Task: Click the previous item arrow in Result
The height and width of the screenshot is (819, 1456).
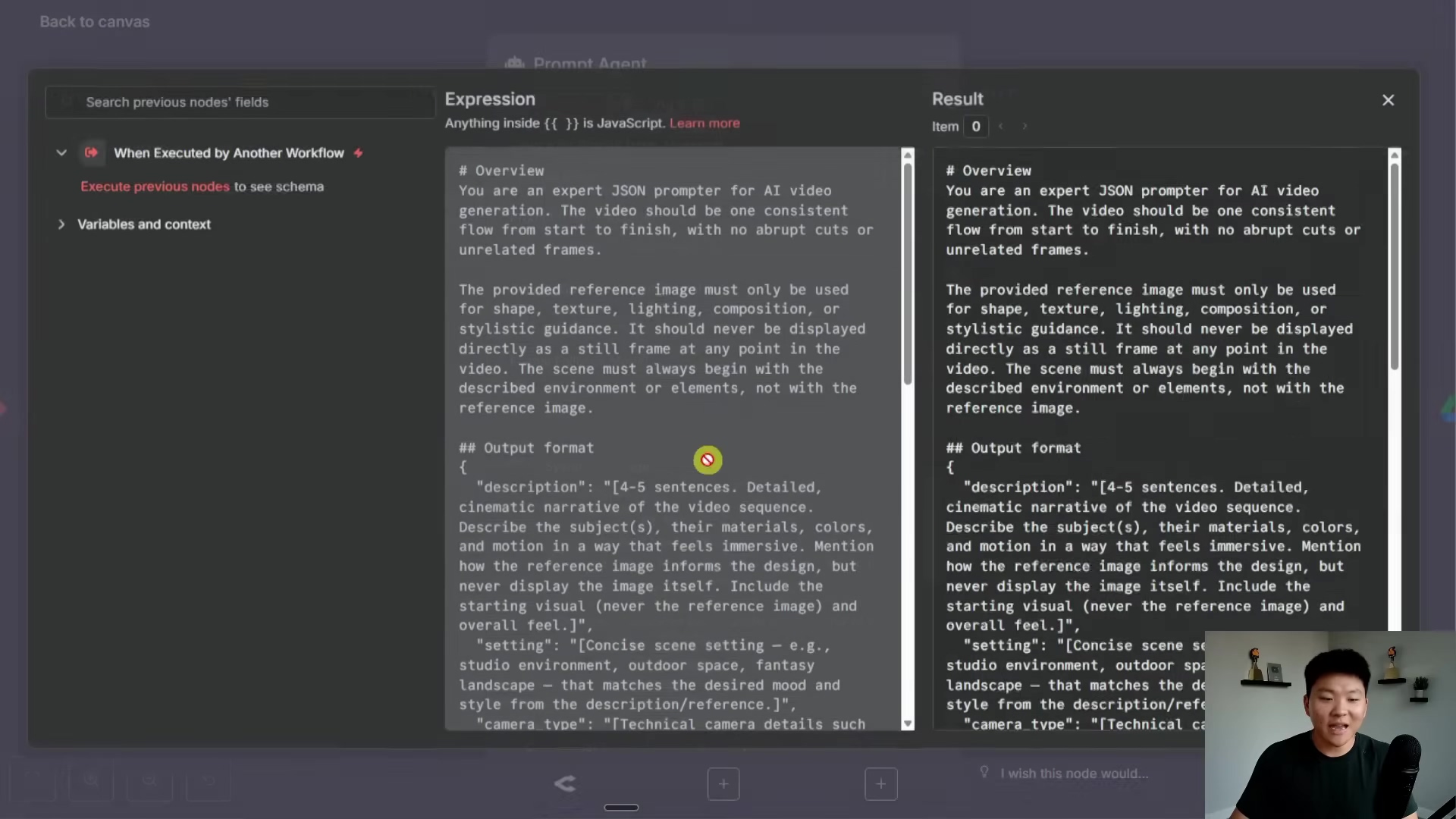Action: tap(1001, 126)
